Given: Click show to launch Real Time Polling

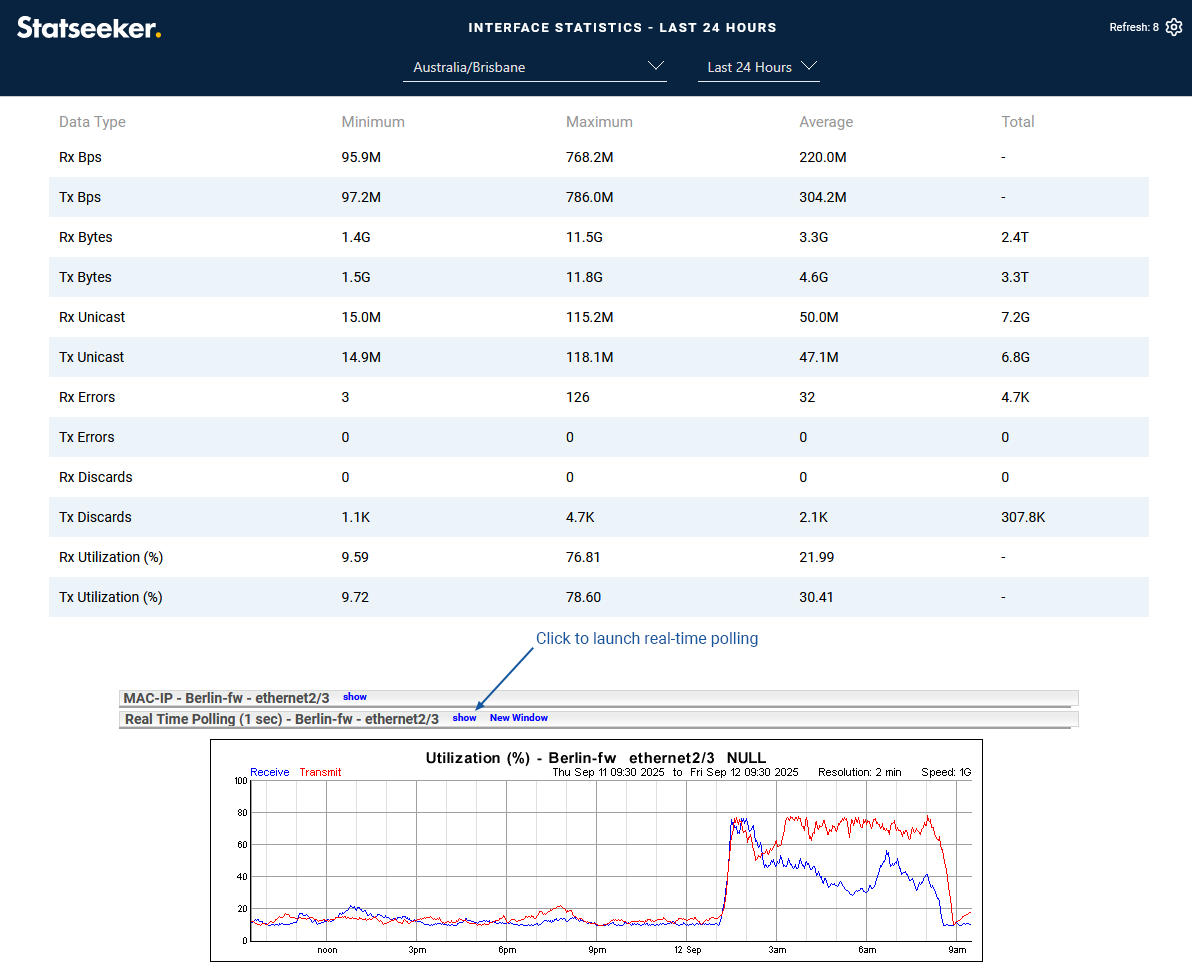Looking at the screenshot, I should pos(464,718).
